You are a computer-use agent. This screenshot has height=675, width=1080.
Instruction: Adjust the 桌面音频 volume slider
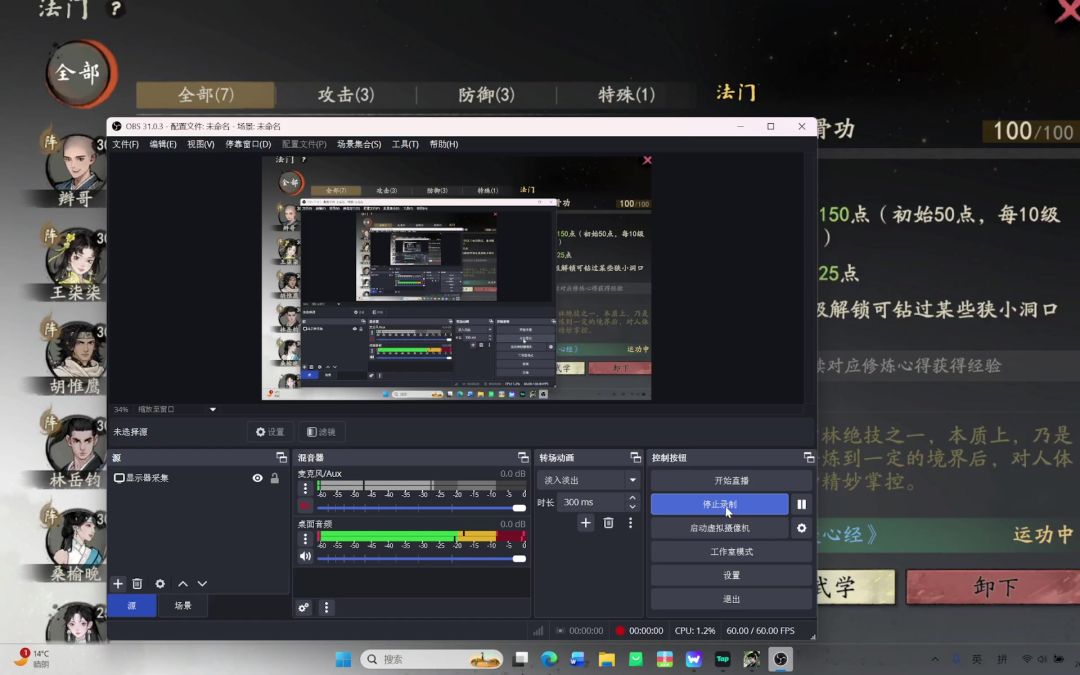tap(420, 558)
